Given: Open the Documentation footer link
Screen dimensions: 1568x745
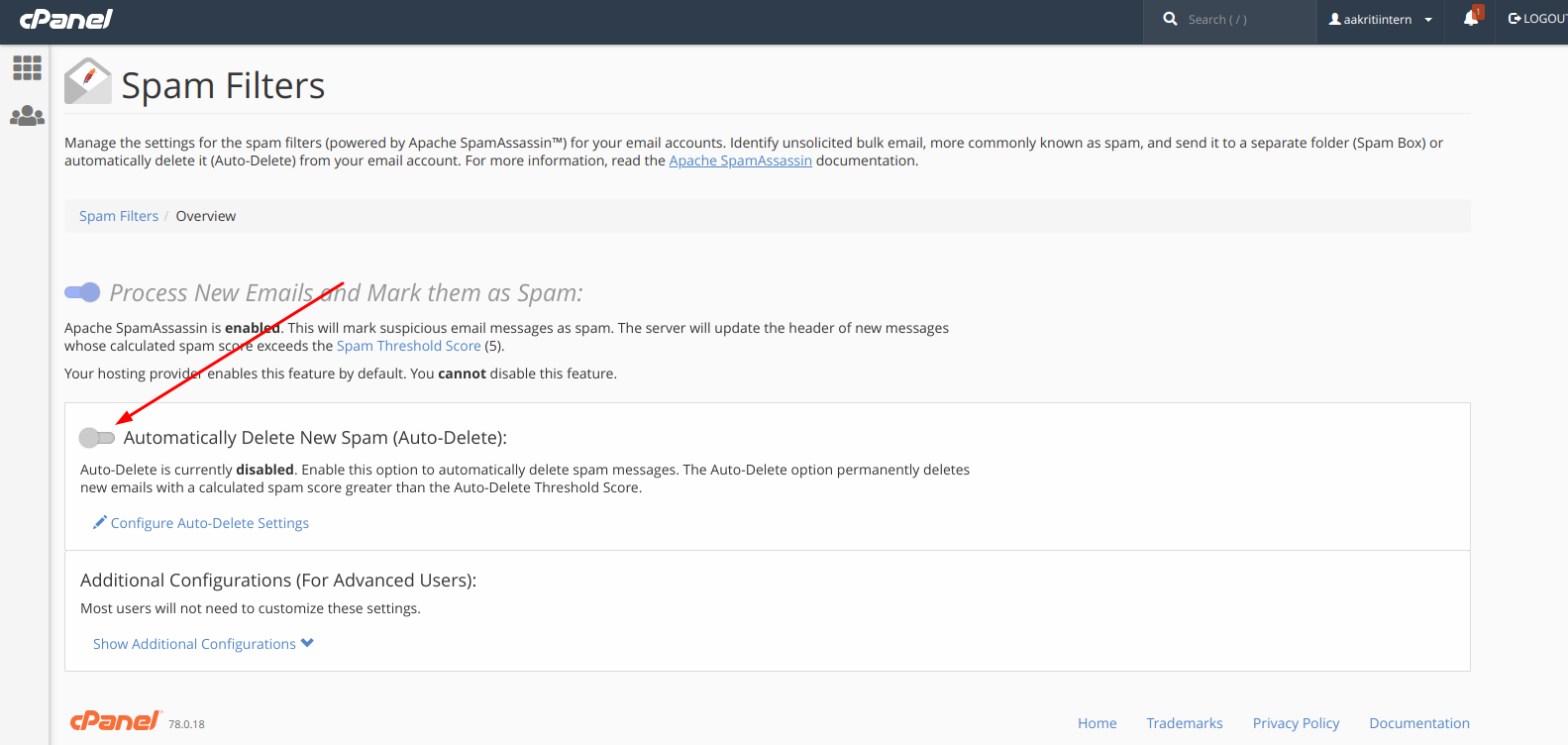Looking at the screenshot, I should coord(1419,723).
